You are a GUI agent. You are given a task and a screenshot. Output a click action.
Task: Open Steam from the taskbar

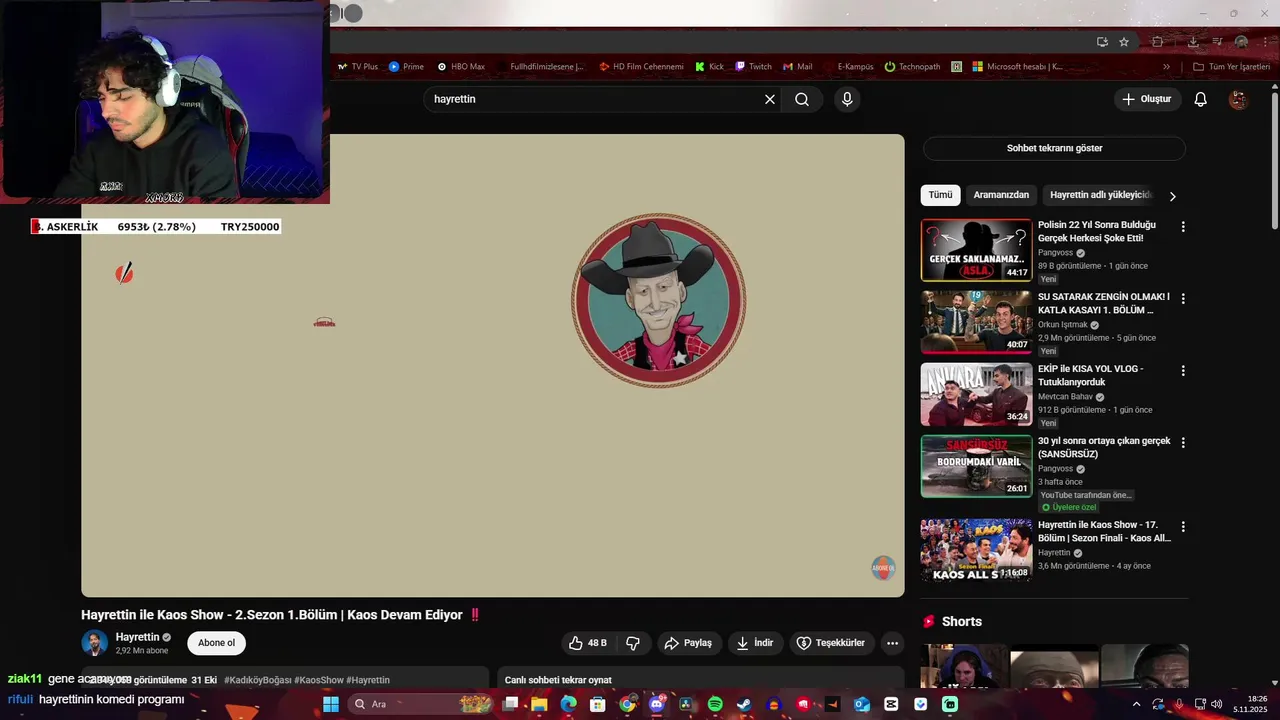744,704
